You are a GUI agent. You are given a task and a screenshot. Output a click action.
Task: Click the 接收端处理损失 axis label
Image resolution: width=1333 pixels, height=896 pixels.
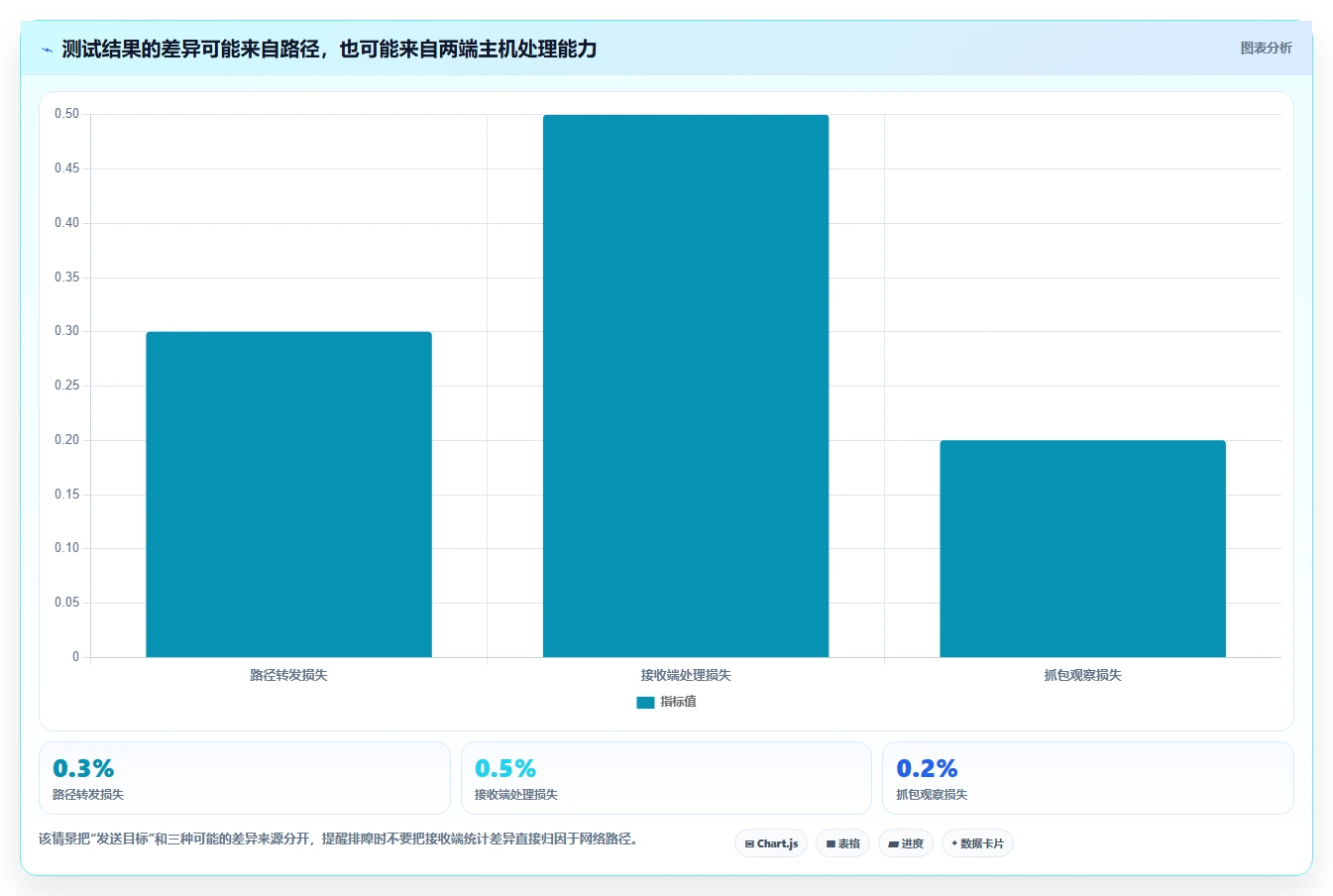click(x=686, y=675)
